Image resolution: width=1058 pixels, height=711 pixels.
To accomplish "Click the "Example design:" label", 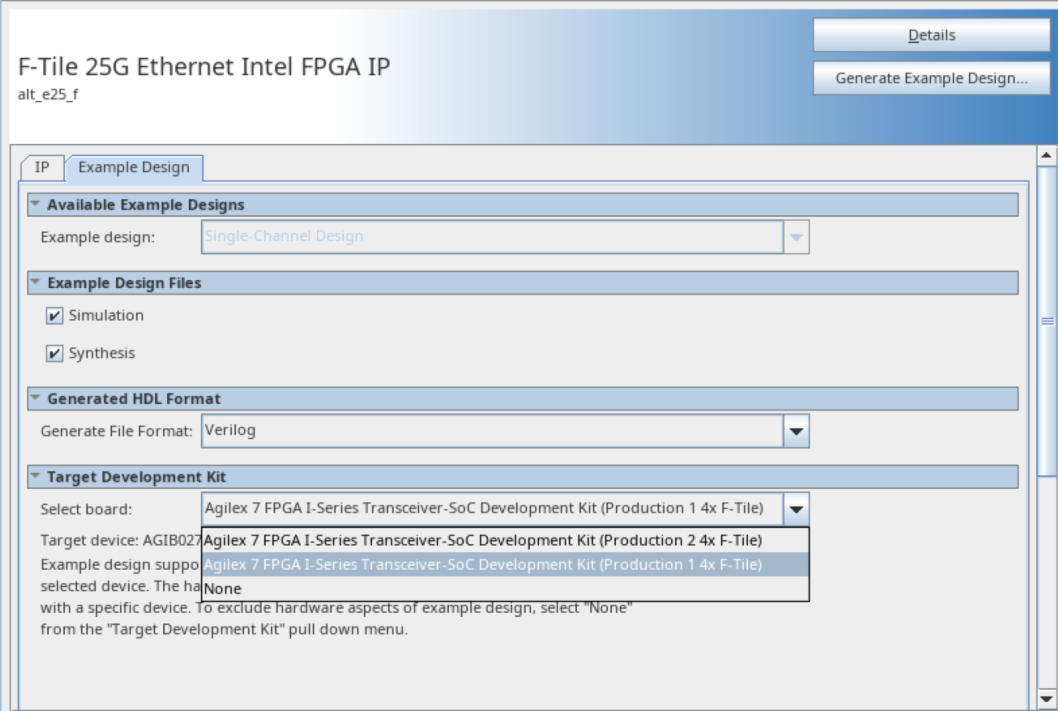I will point(98,237).
